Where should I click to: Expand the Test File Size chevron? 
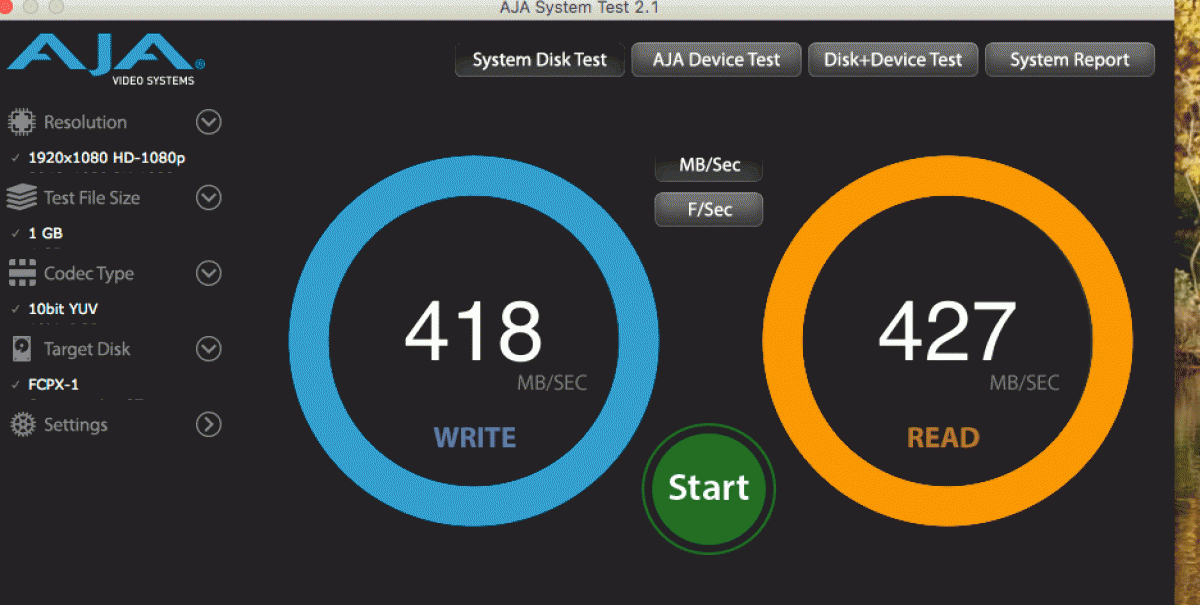[208, 198]
